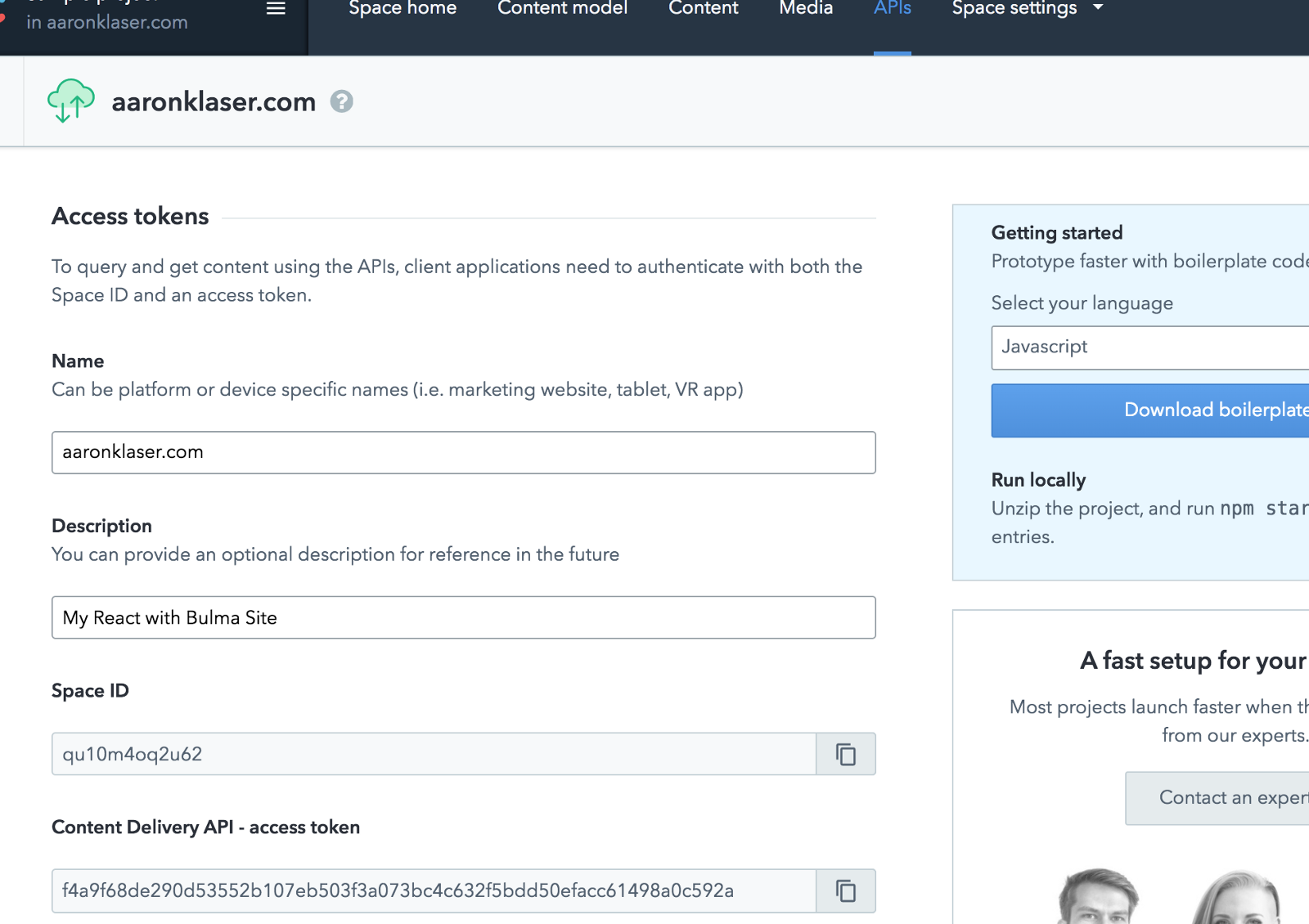Select the Content Delivery API token field
Screen dimensions: 1309x924
pyautogui.click(x=434, y=890)
